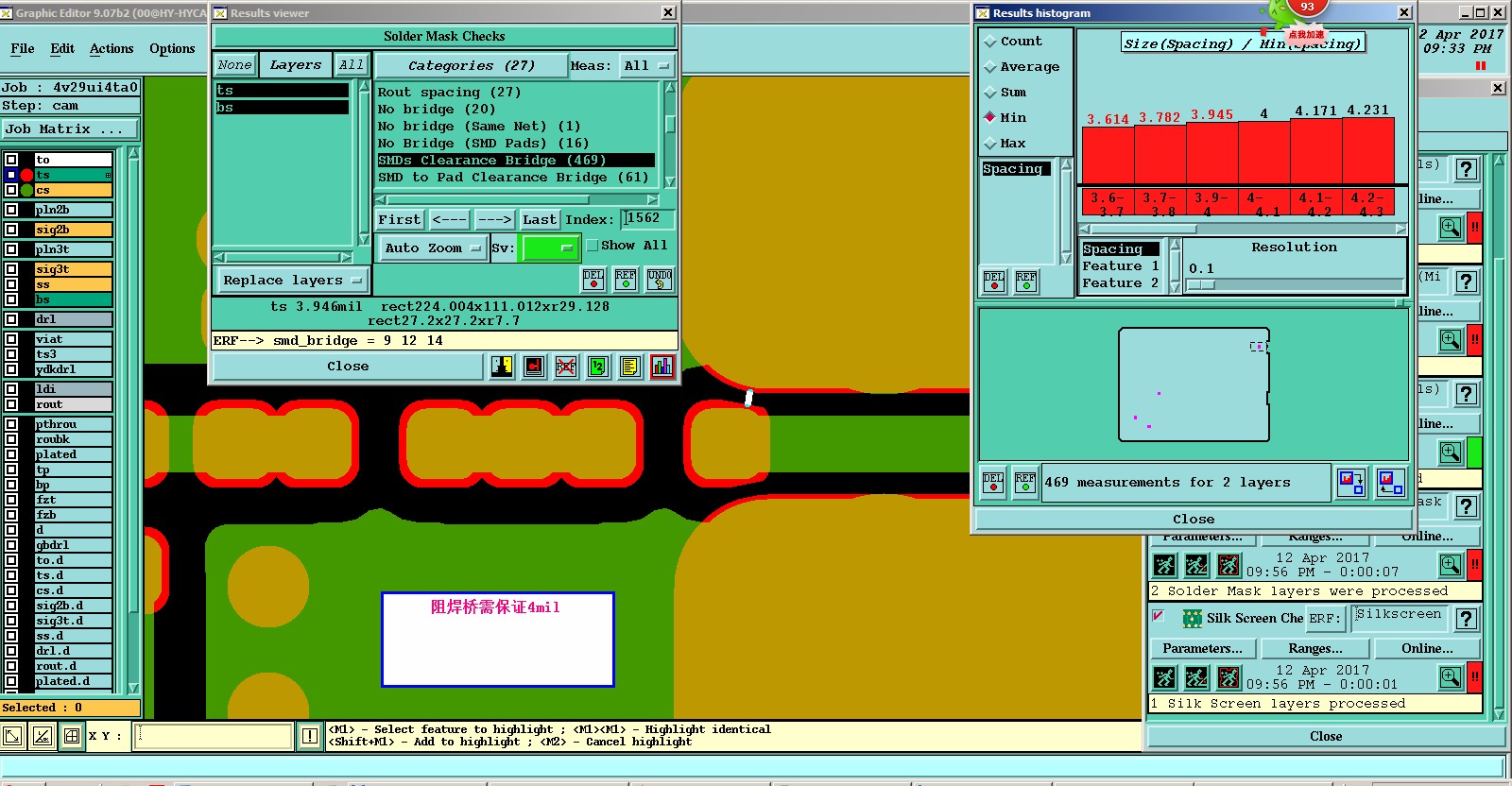Click the grid snap icon beside X Y
Screen dimensions: 1512x786
coord(71,736)
